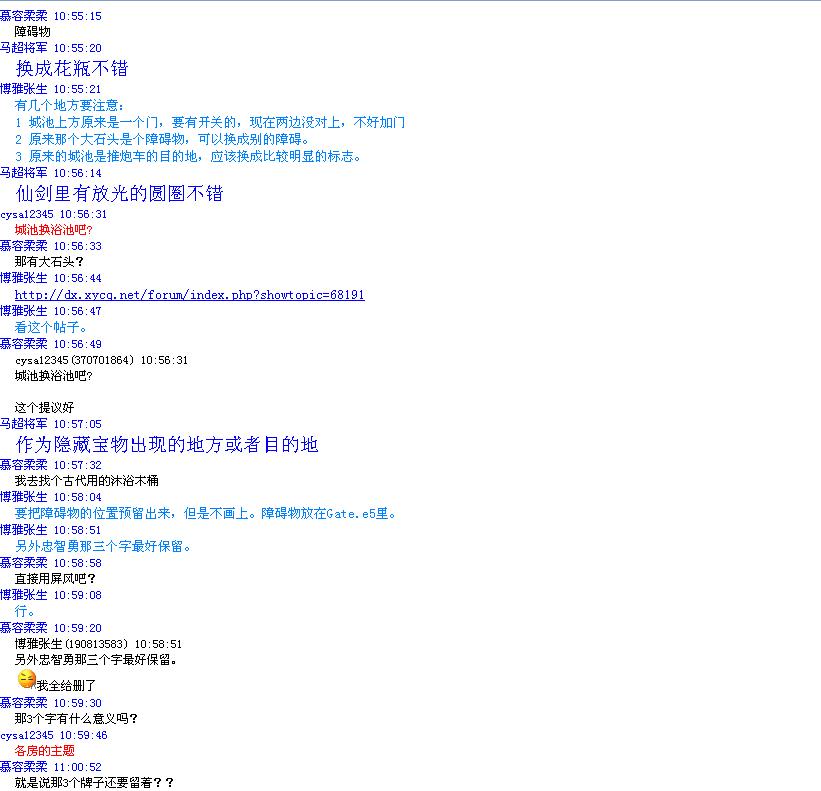Click point 3 about 原来的城池是推炮车的目的地
821x791 pixels.
click(188, 156)
